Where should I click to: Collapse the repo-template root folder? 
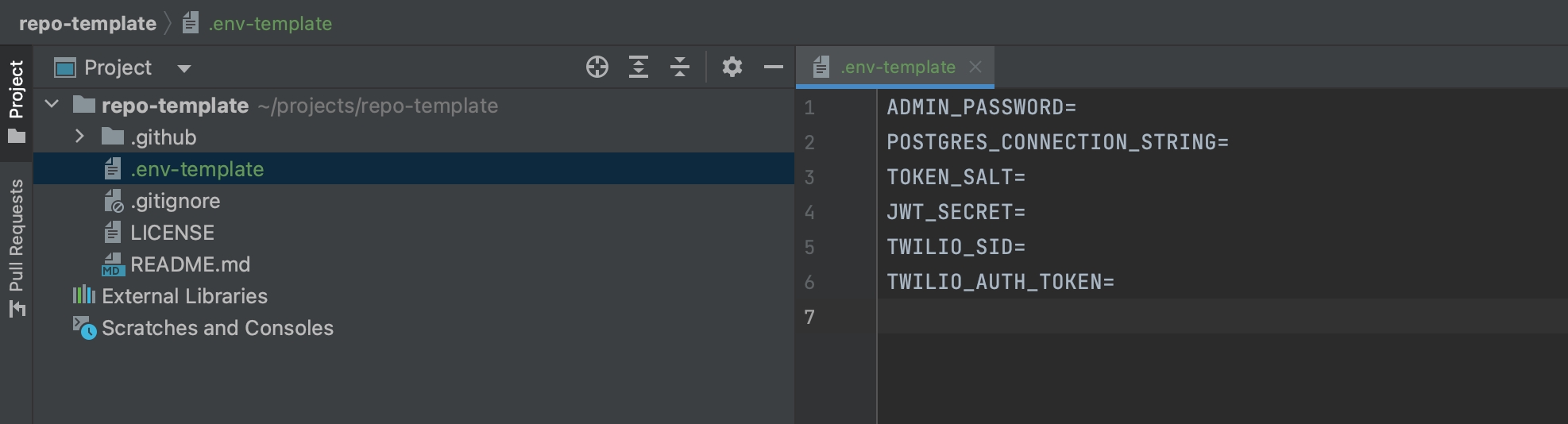52,105
